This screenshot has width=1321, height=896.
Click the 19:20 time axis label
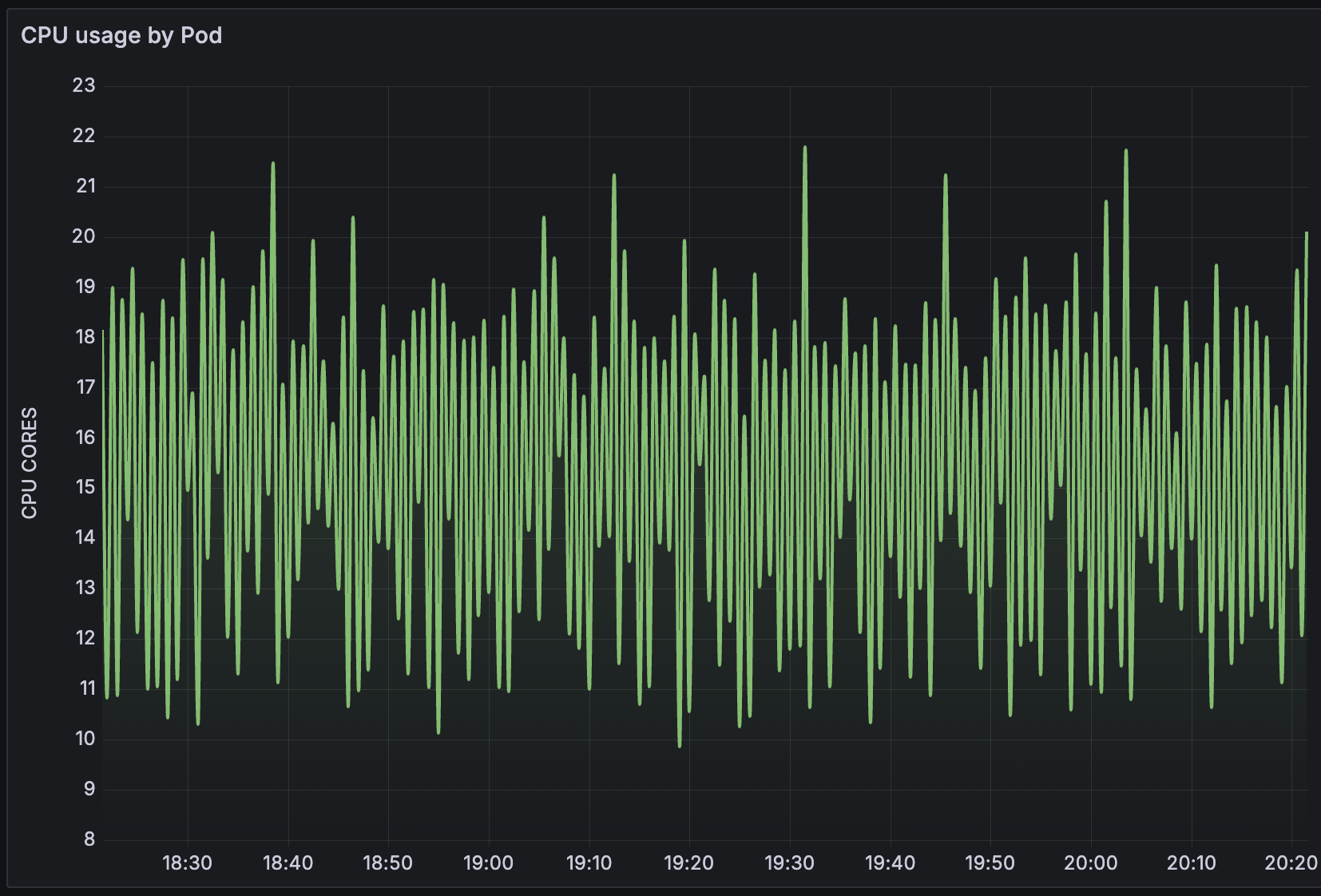[x=689, y=863]
